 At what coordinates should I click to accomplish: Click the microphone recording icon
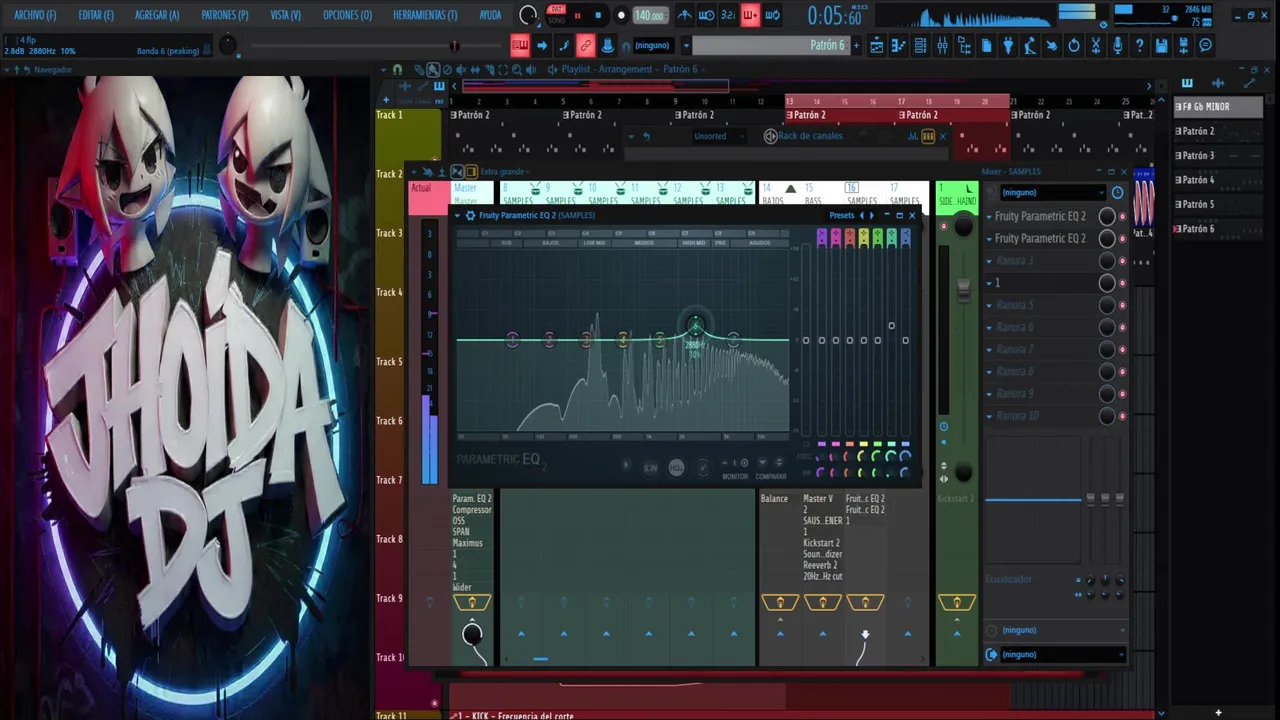tap(1118, 45)
